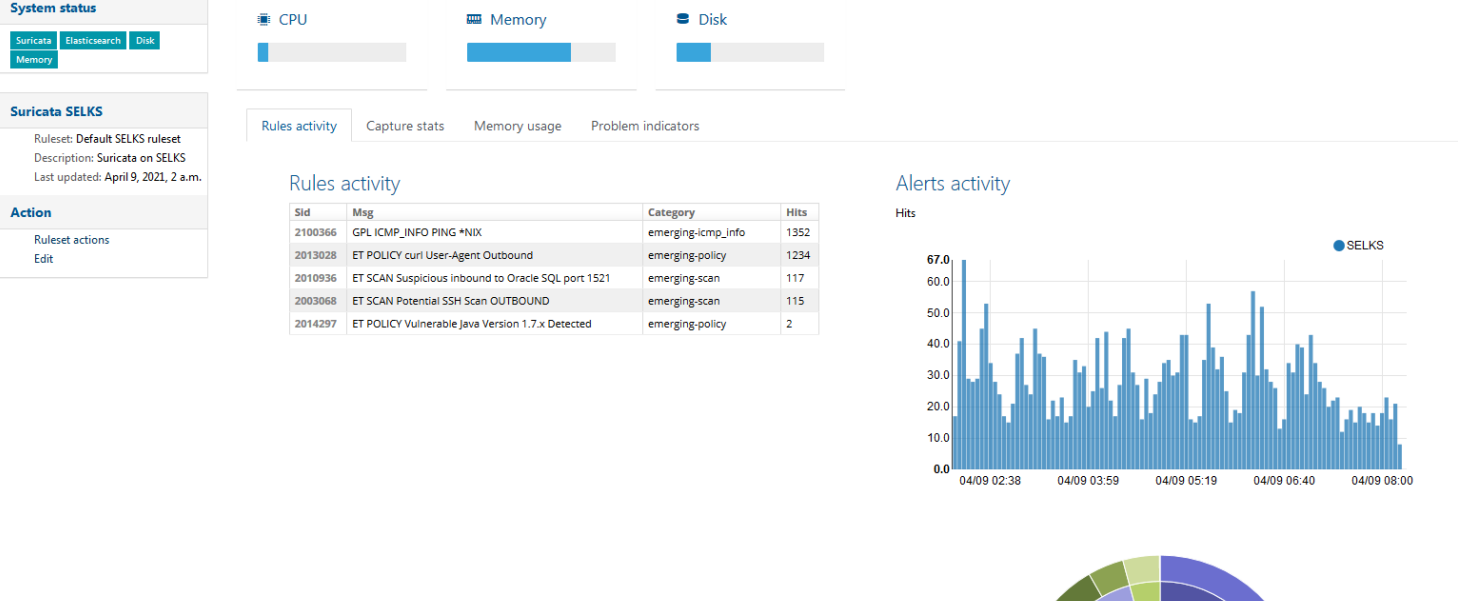
Task: Open rule Sid 2010936
Action: click(315, 278)
